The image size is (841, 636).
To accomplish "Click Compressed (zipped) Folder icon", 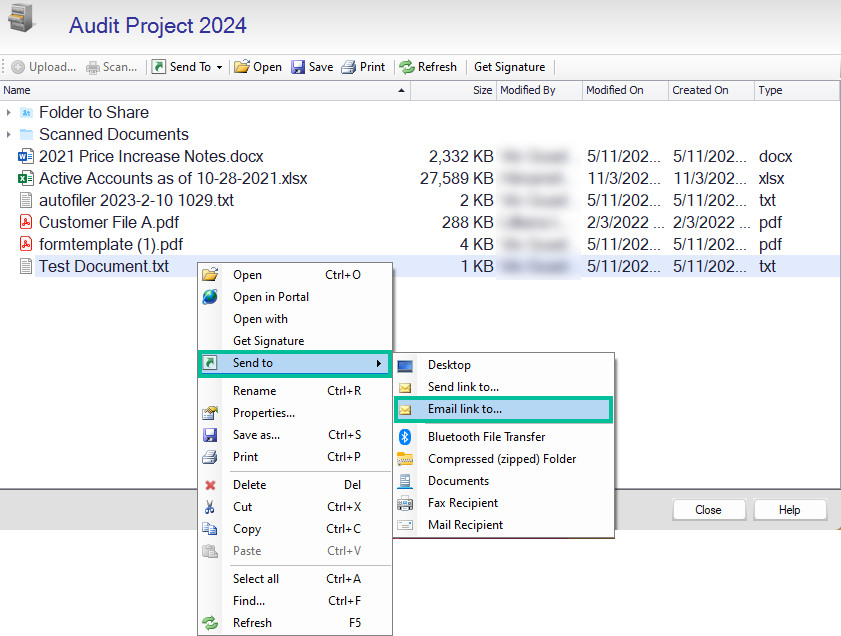I will pyautogui.click(x=405, y=459).
